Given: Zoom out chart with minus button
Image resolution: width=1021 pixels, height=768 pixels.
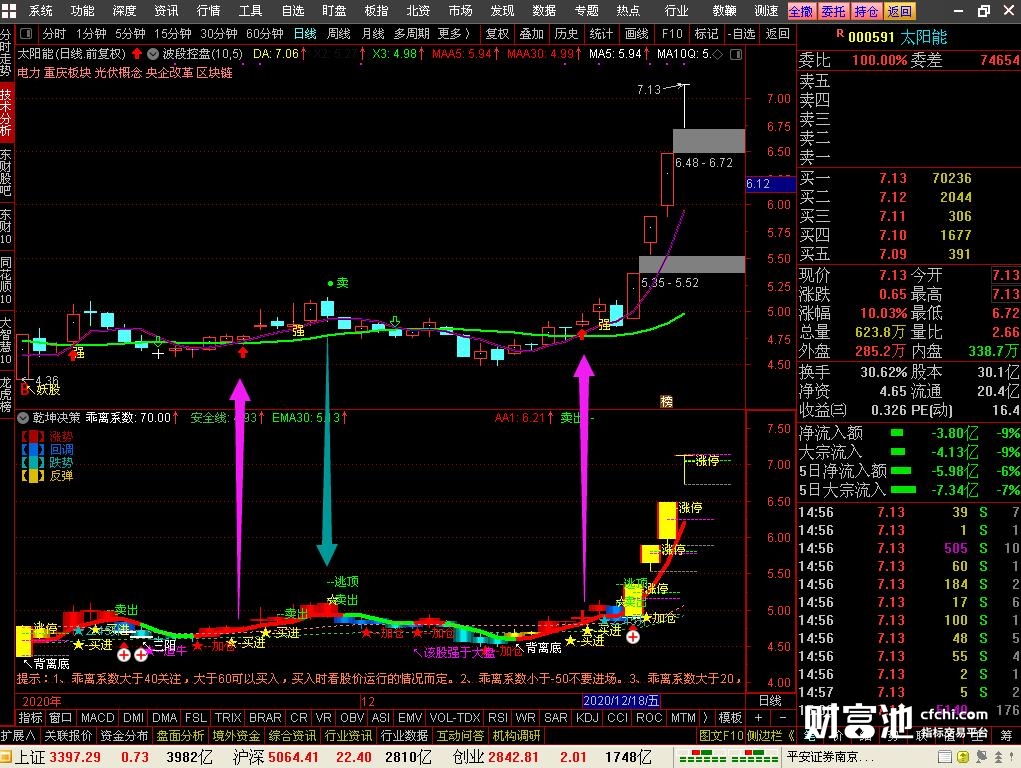Looking at the screenshot, I should 782,717.
